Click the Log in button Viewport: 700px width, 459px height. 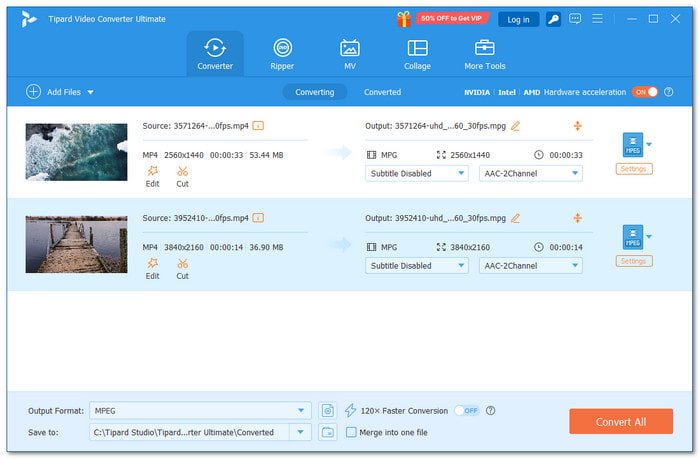coord(518,19)
